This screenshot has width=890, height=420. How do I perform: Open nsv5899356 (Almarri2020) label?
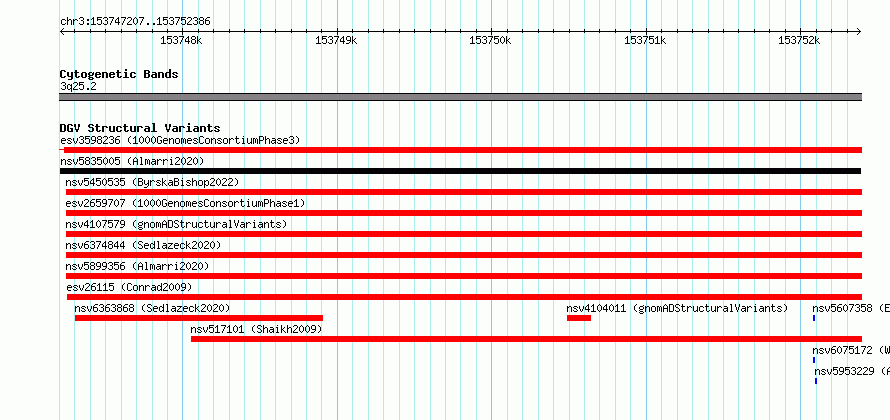click(x=137, y=266)
